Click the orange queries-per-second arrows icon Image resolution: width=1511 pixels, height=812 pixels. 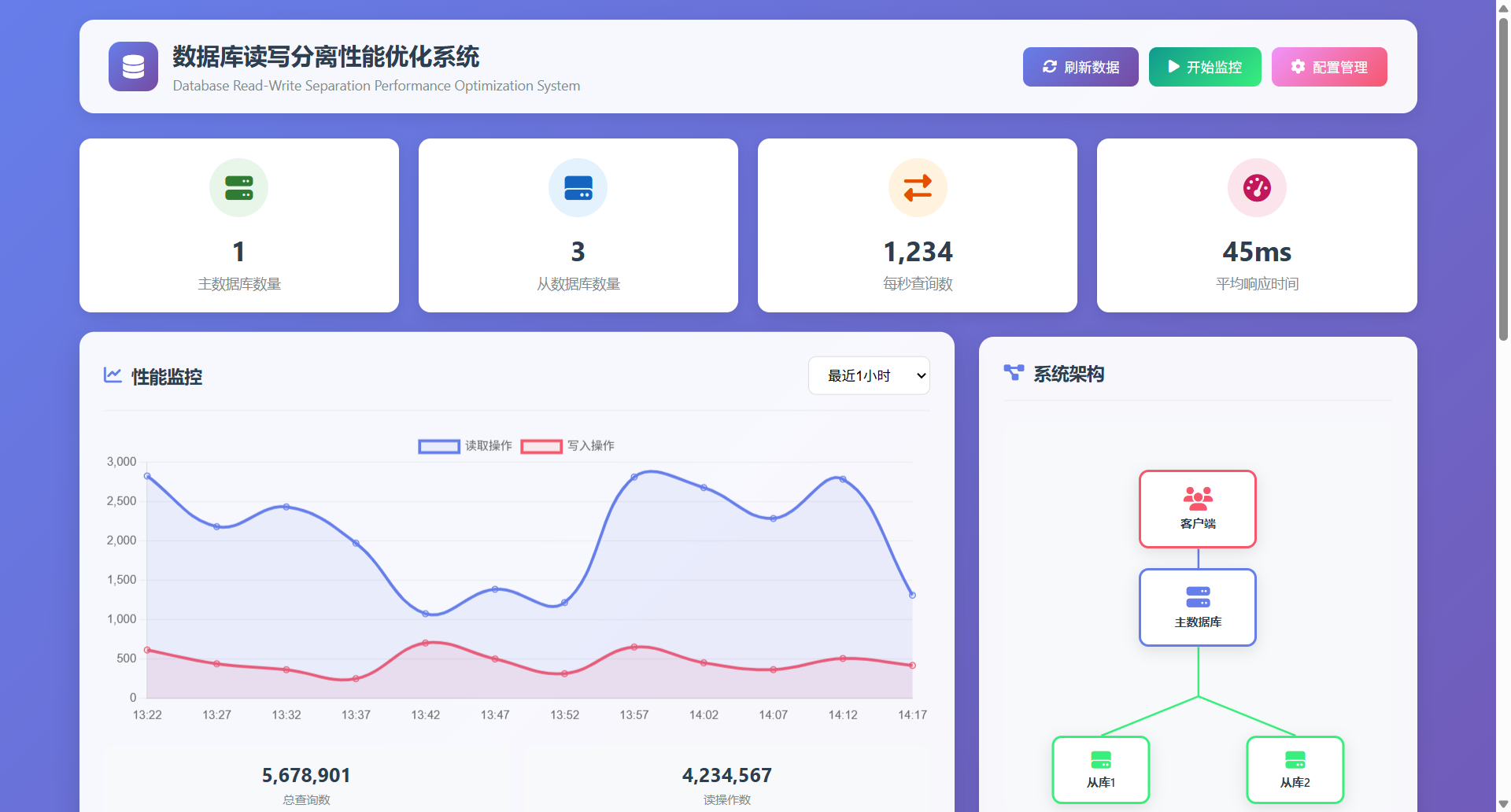point(917,188)
